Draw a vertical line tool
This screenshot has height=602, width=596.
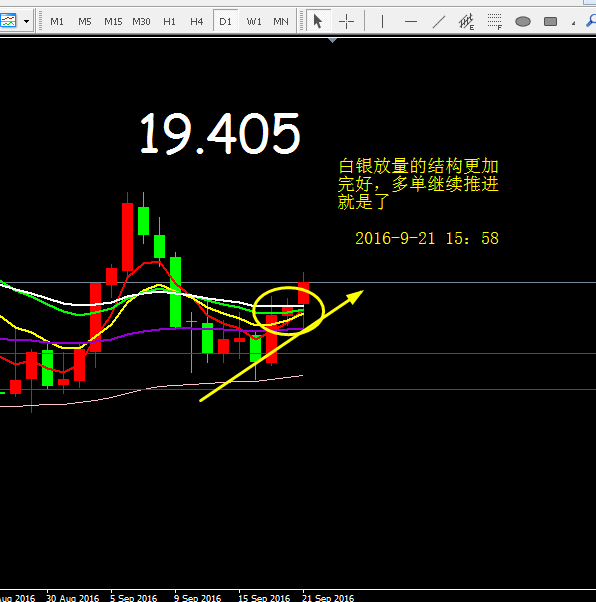click(382, 22)
